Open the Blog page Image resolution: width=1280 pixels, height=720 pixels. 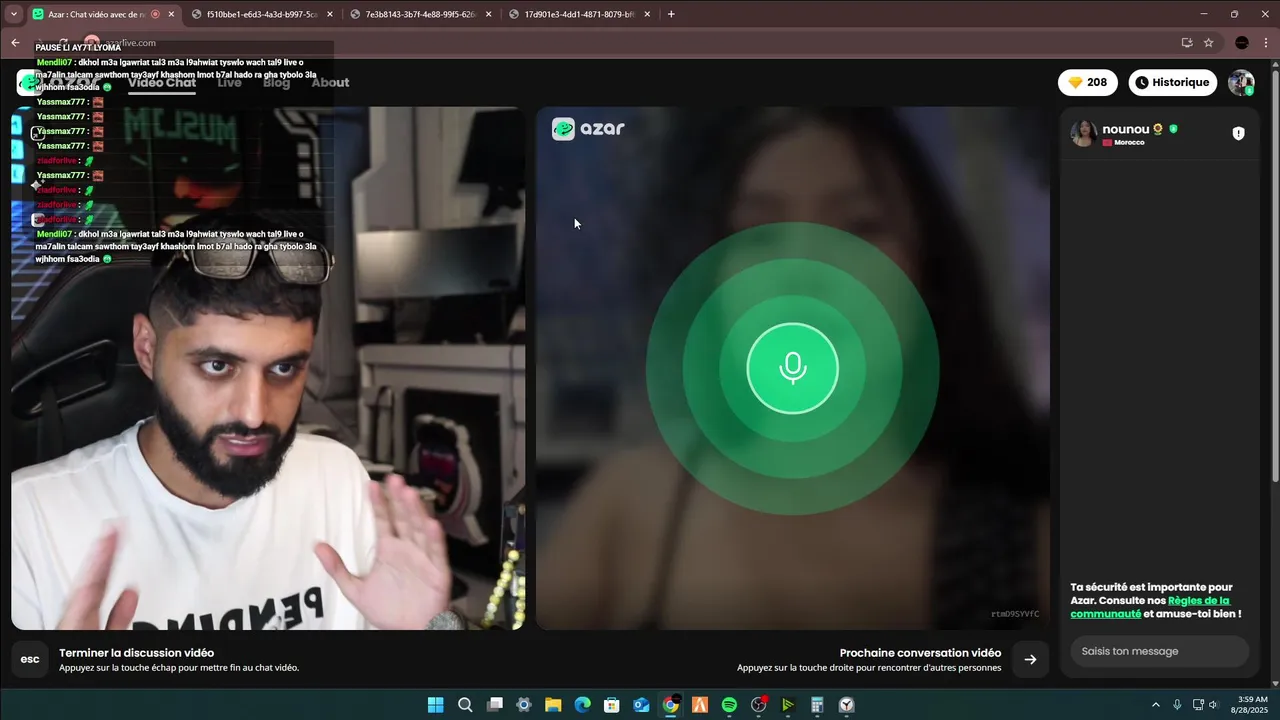click(276, 83)
